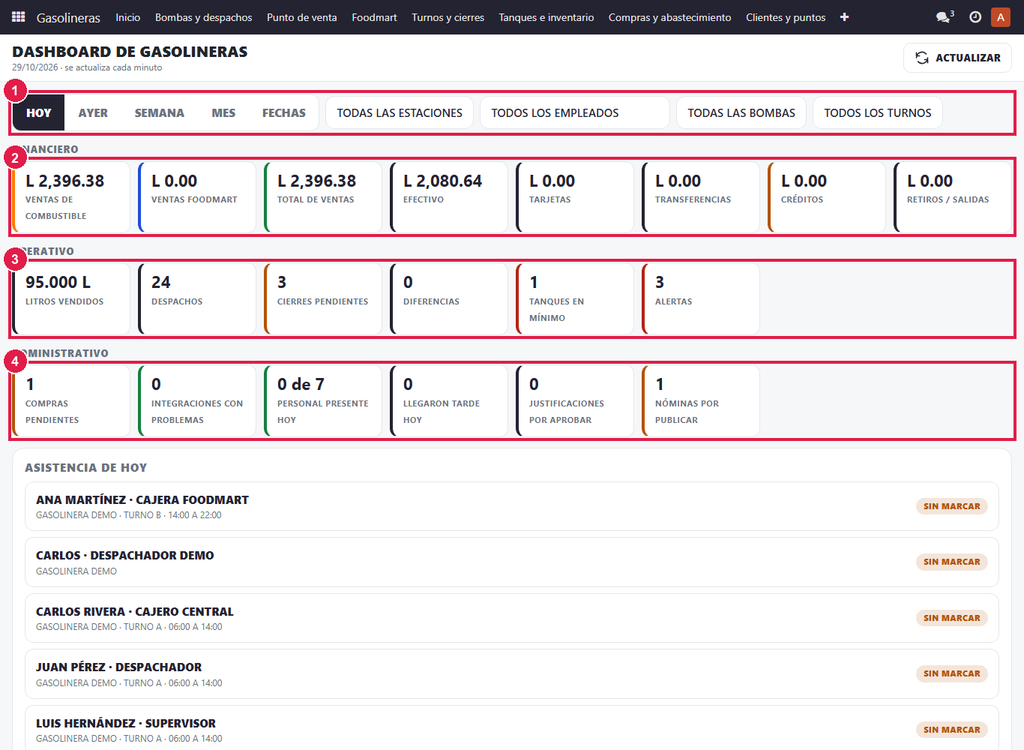Open the Foodmart menu
This screenshot has width=1024, height=750.
374,18
